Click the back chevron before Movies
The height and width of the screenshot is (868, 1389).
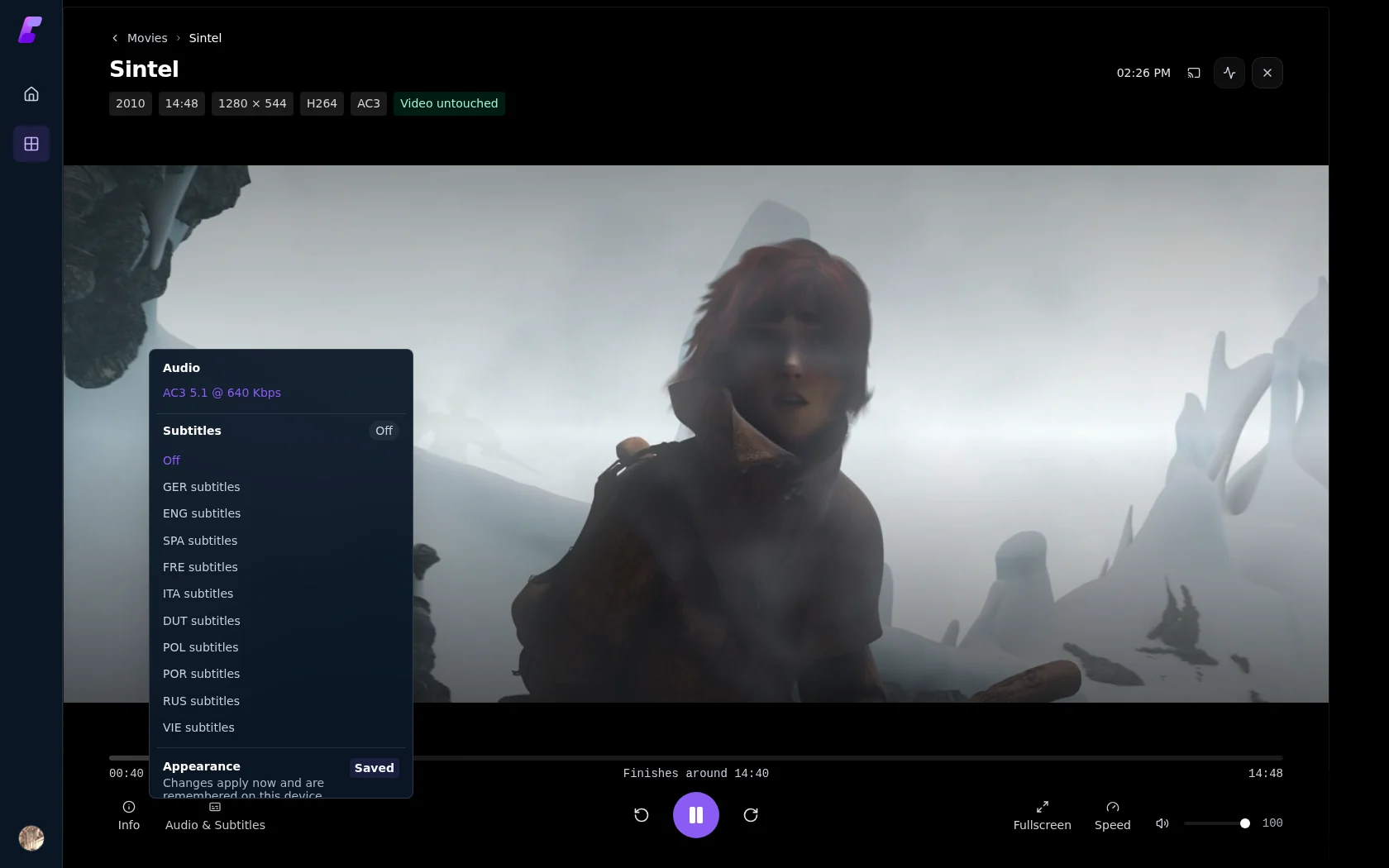115,38
